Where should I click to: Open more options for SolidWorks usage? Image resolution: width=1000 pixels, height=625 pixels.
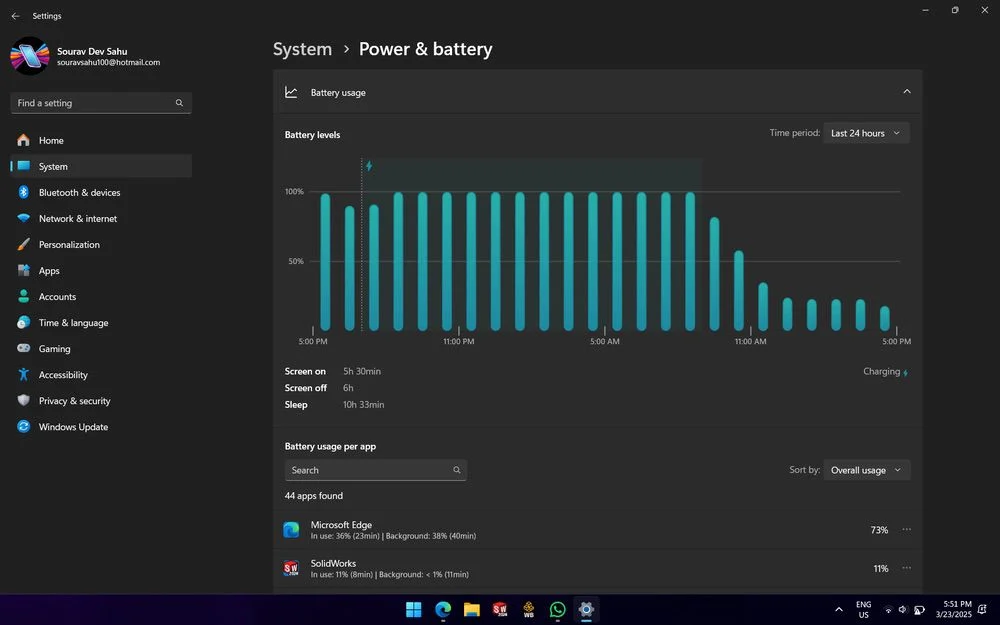click(906, 568)
